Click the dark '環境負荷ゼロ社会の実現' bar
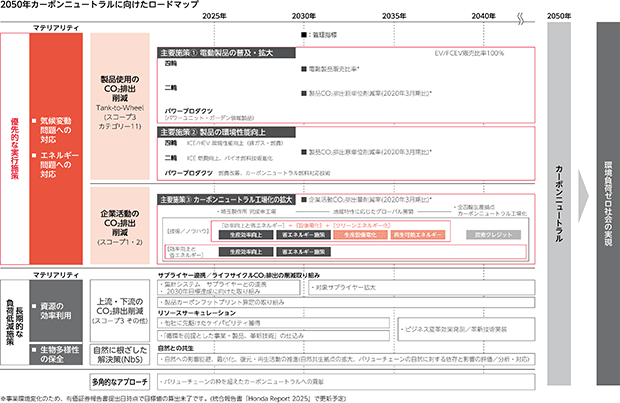The width and height of the screenshot is (620, 403). (x=608, y=204)
